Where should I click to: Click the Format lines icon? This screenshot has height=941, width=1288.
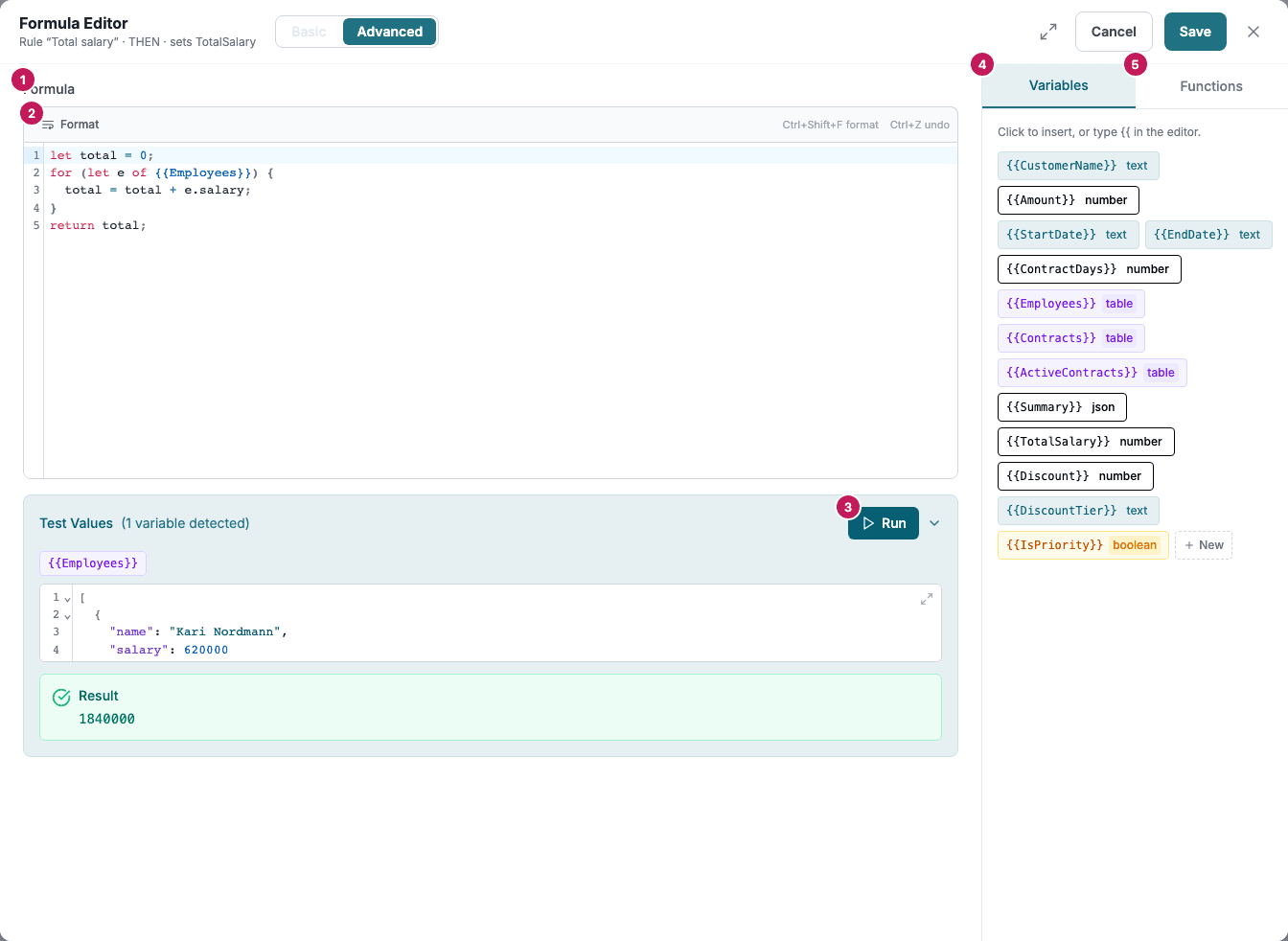click(x=48, y=125)
